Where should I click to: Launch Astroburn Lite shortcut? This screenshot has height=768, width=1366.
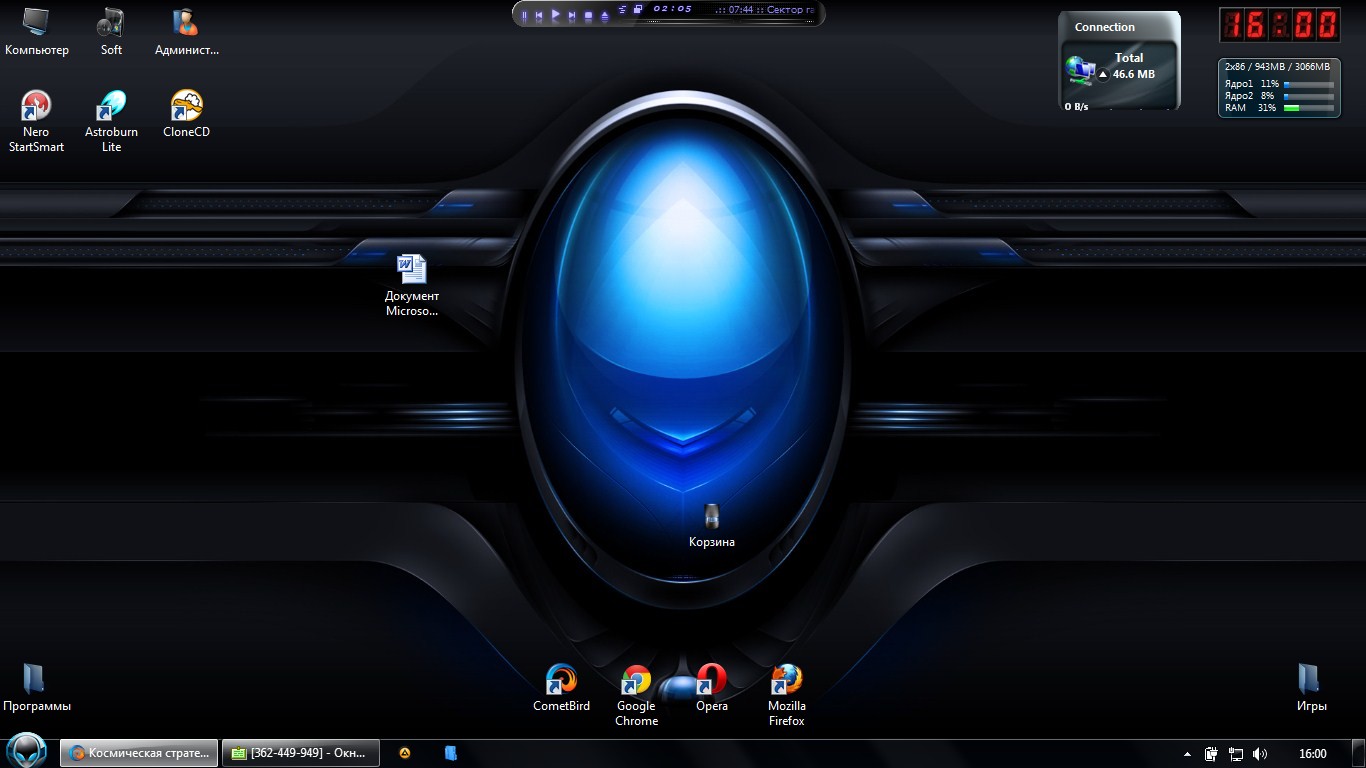[x=111, y=121]
